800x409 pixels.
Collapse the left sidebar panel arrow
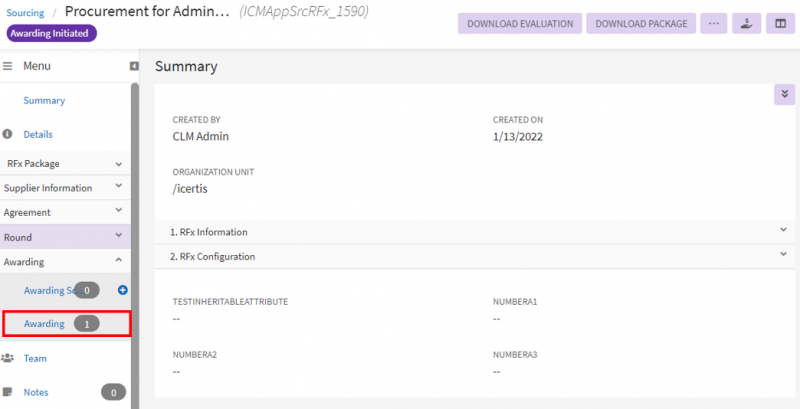134,66
